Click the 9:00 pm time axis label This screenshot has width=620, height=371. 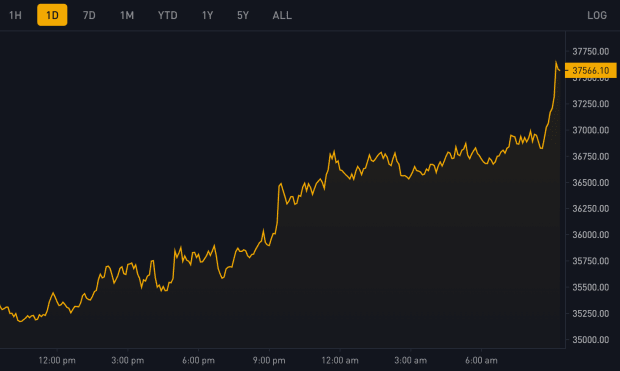[x=269, y=360]
